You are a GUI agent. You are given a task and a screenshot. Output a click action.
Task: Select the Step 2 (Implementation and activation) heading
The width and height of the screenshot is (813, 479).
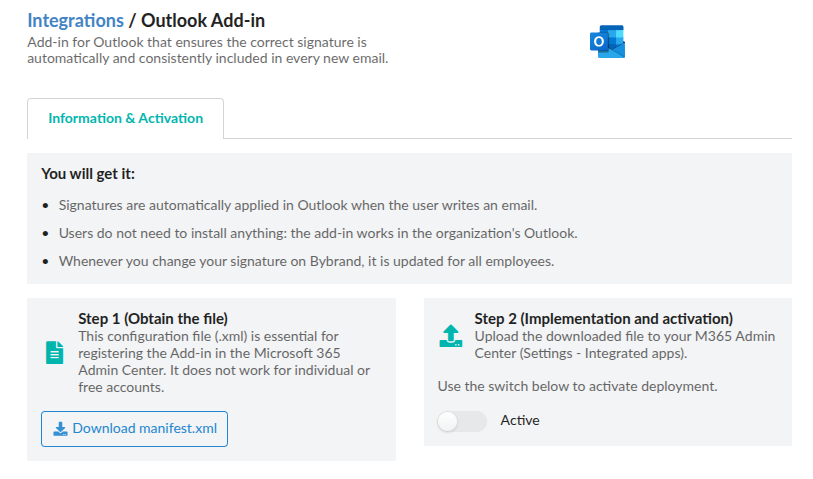[x=603, y=319]
